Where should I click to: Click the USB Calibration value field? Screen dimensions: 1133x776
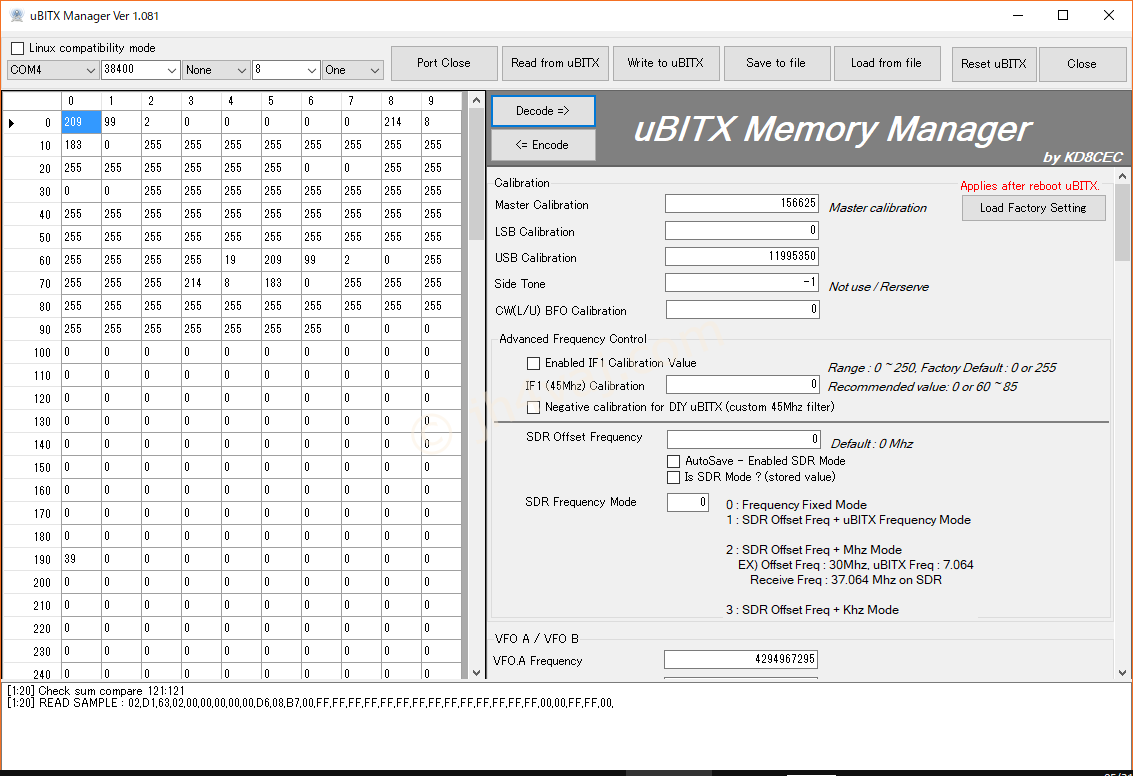click(742, 256)
